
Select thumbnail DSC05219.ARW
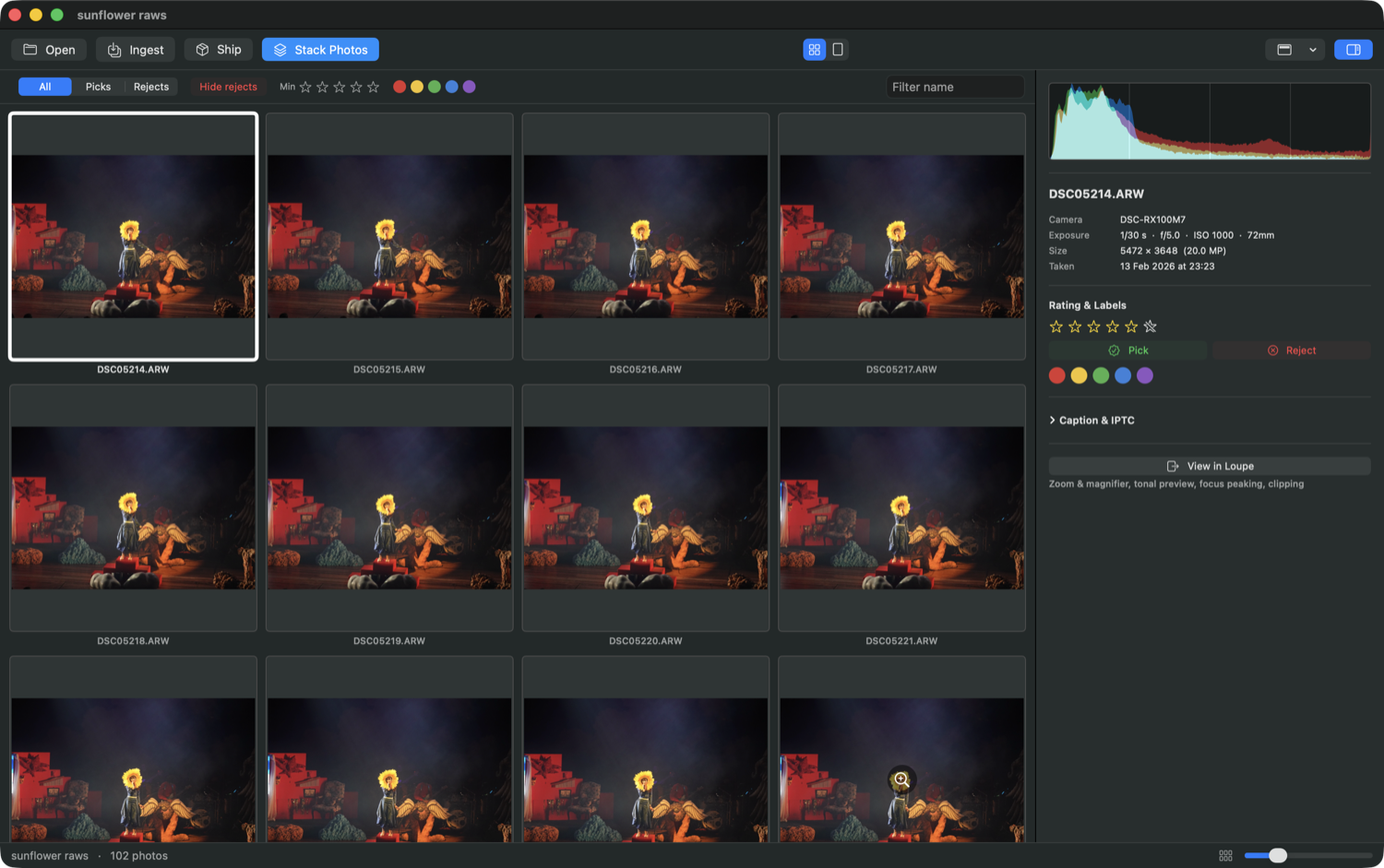[x=389, y=507]
